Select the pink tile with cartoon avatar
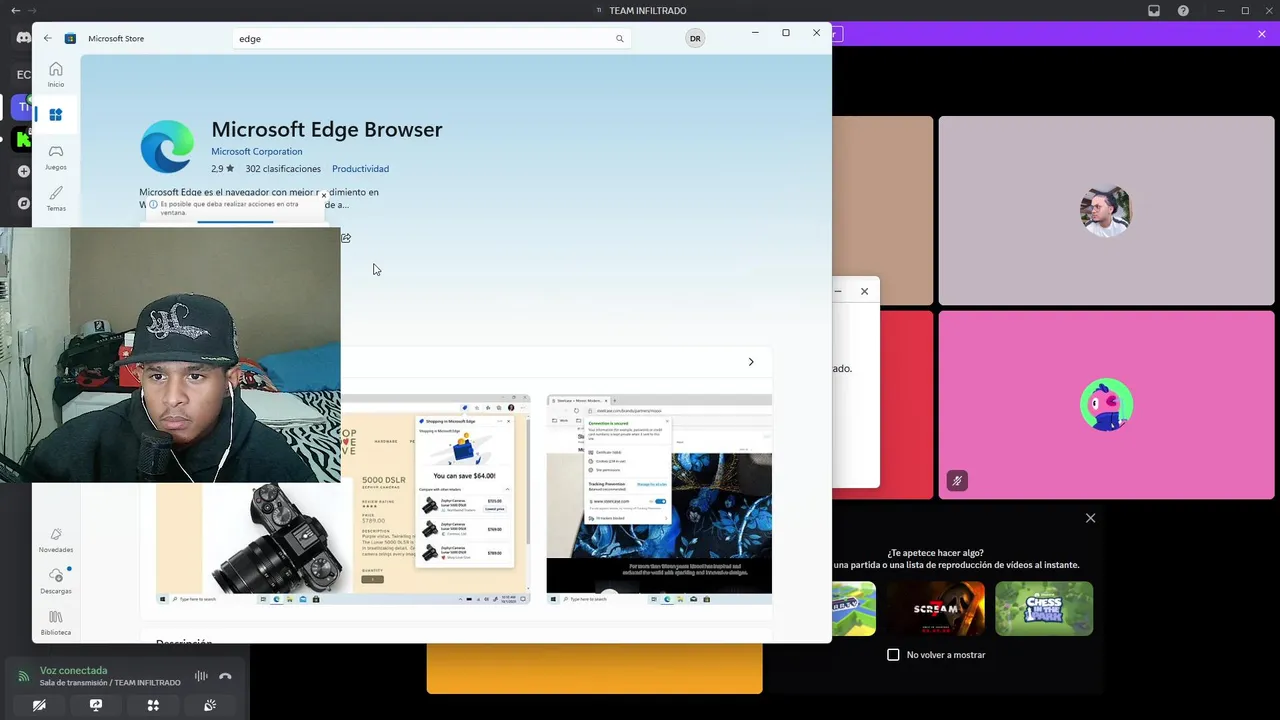Viewport: 1280px width, 720px height. click(x=1106, y=405)
